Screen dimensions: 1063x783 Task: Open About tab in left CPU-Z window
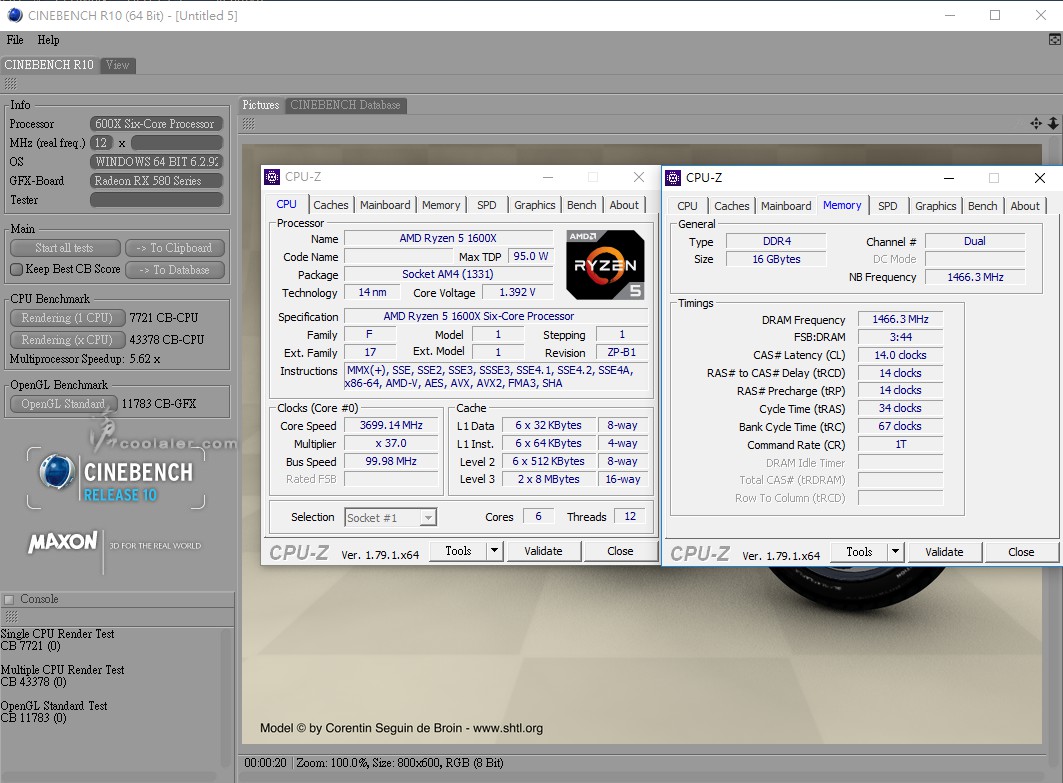[x=624, y=205]
